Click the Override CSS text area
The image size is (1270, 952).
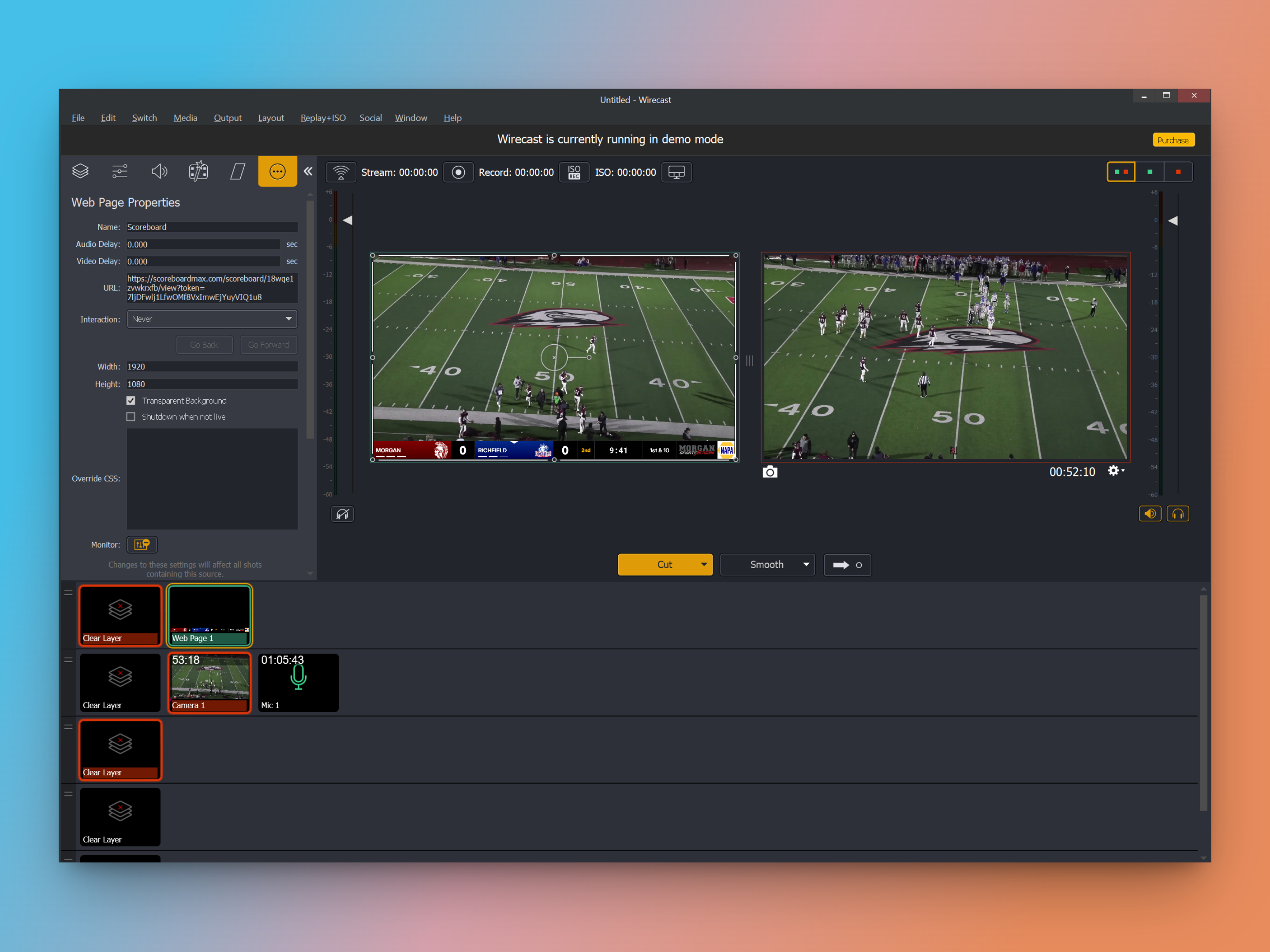click(x=212, y=479)
